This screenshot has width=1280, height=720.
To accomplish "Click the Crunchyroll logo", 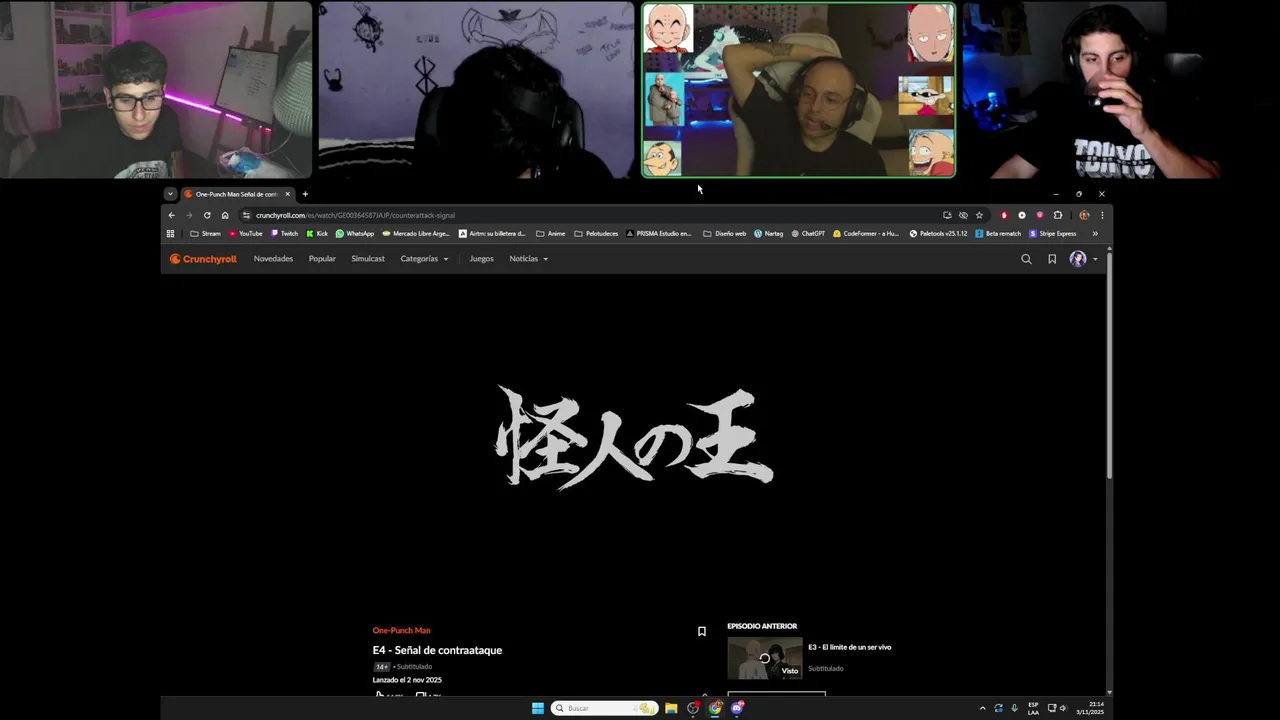I will tap(203, 259).
